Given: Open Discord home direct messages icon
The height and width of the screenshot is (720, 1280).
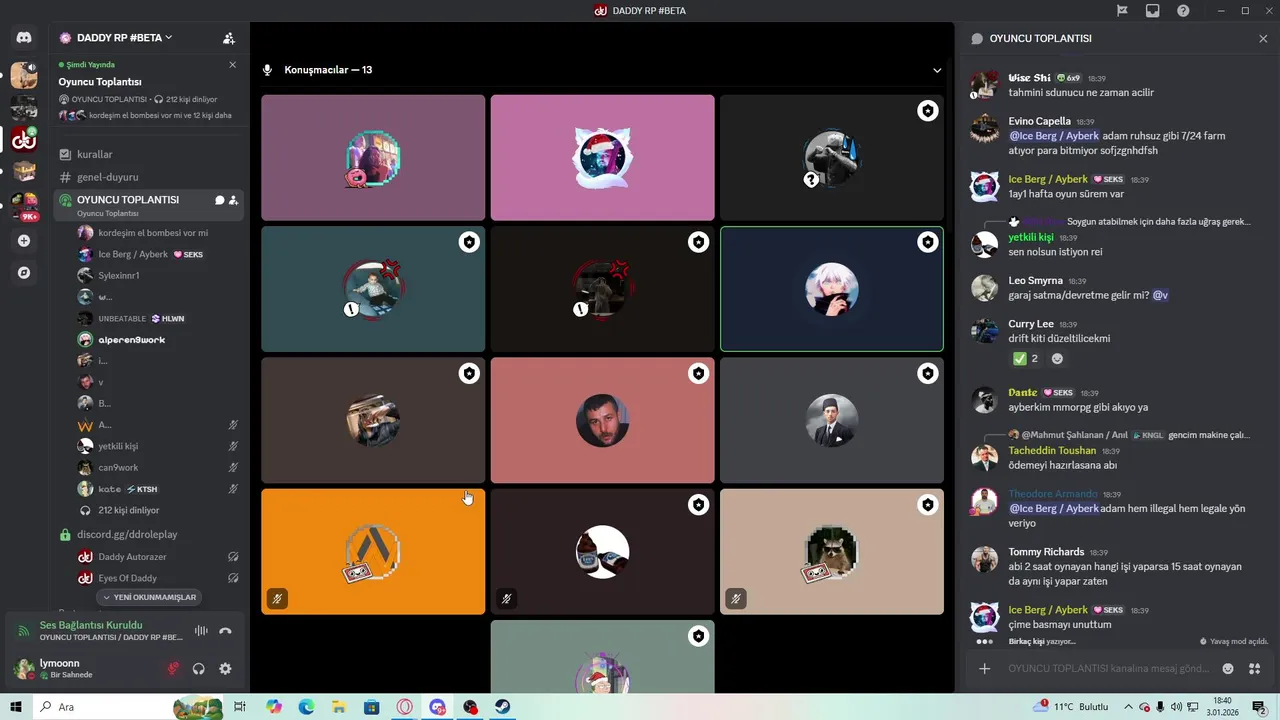Looking at the screenshot, I should coord(24,38).
